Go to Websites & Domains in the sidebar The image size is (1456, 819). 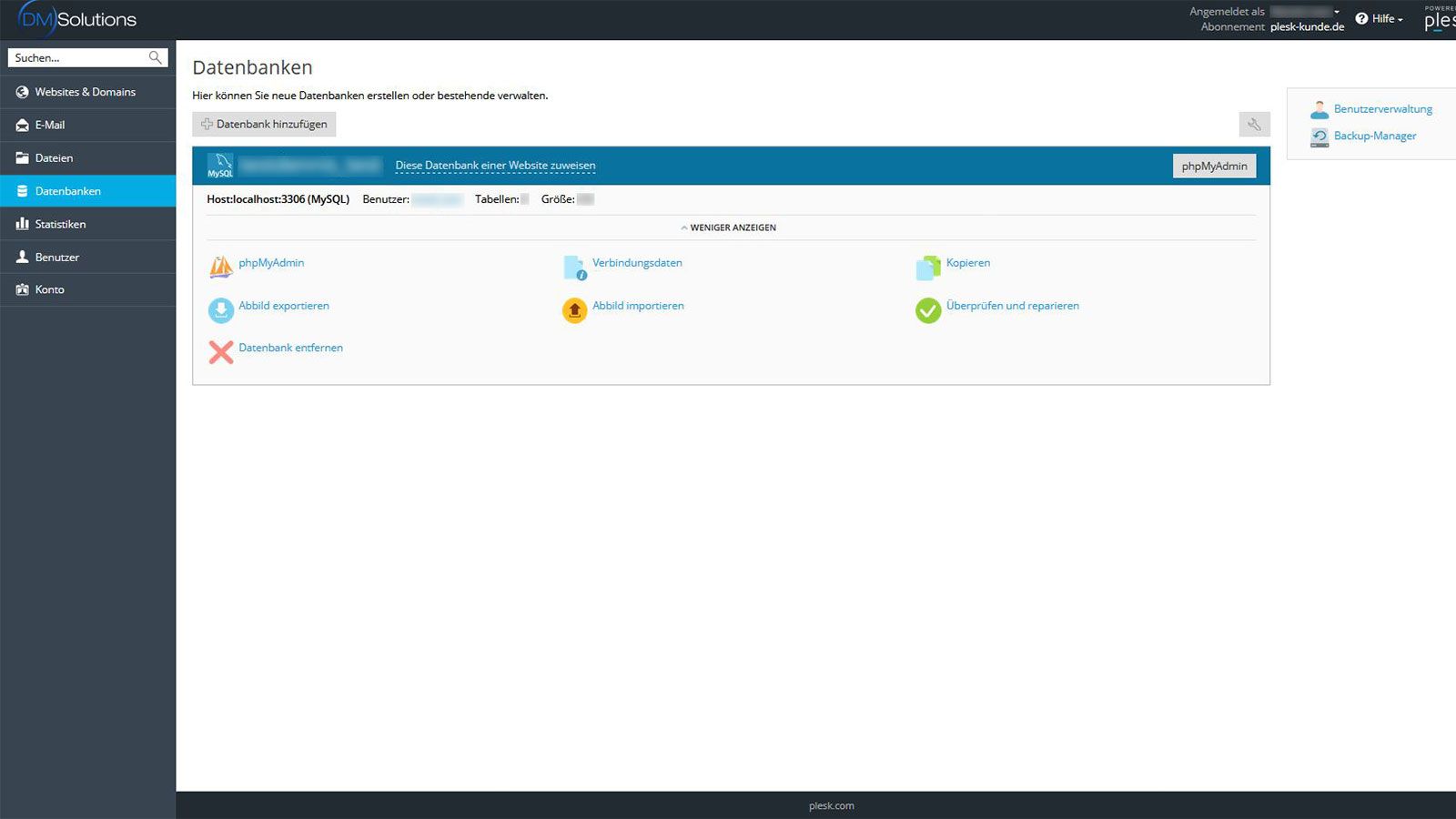click(85, 91)
